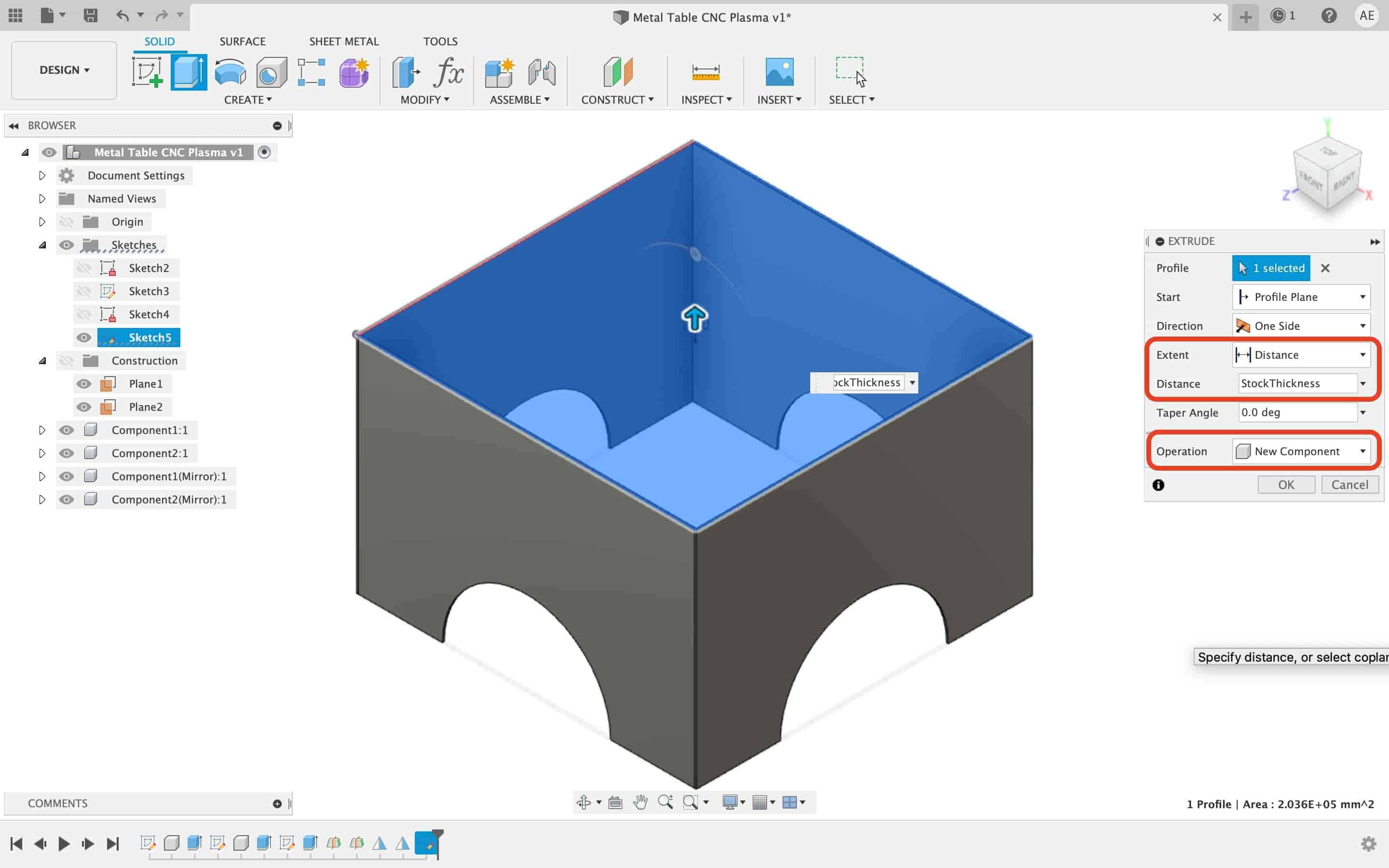1389x868 pixels.
Task: Switch to the SHEET METAL tab
Action: (x=344, y=41)
